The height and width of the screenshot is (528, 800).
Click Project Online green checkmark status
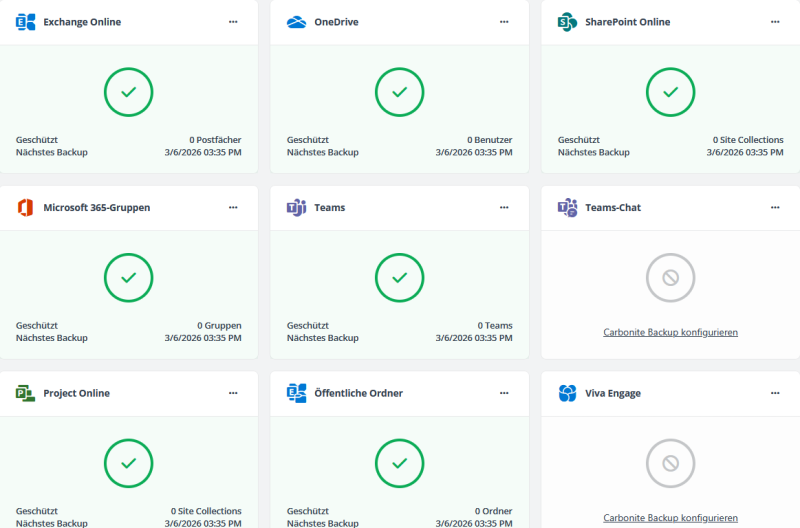[x=129, y=464]
